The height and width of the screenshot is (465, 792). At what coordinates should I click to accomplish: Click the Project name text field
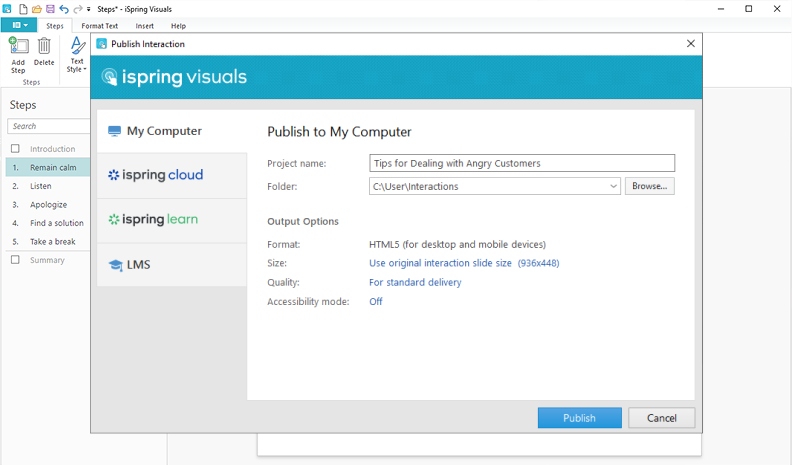pyautogui.click(x=521, y=163)
